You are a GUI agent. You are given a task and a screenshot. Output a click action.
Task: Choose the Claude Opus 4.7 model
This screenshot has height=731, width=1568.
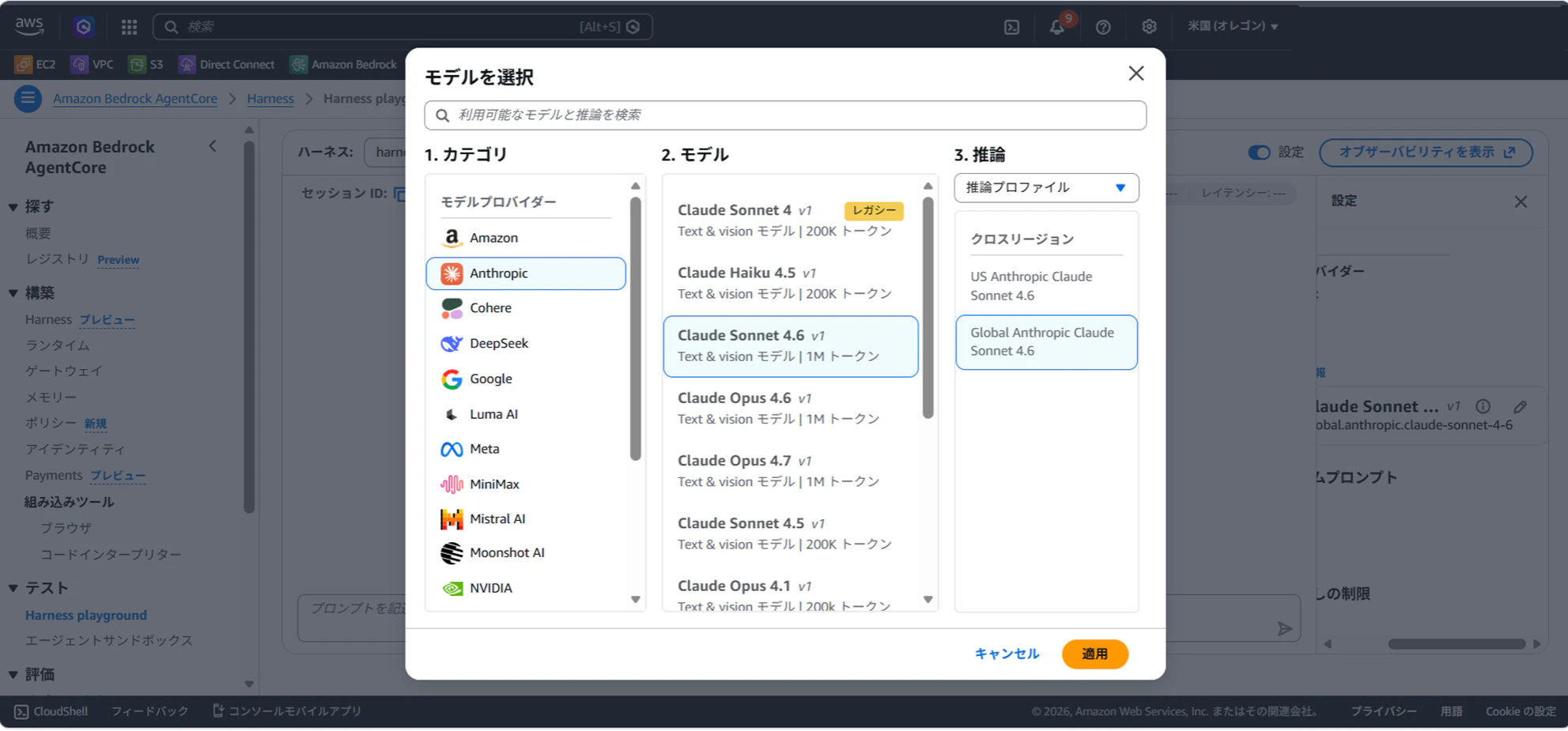point(791,471)
